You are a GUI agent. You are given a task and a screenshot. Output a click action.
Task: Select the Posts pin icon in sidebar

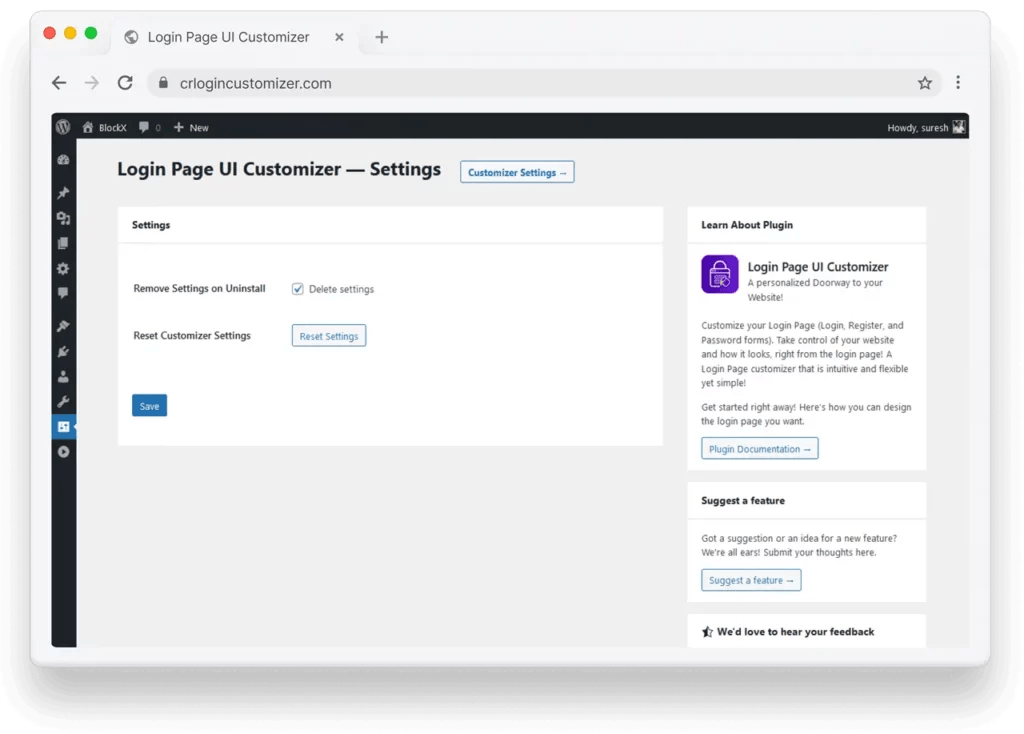63,193
